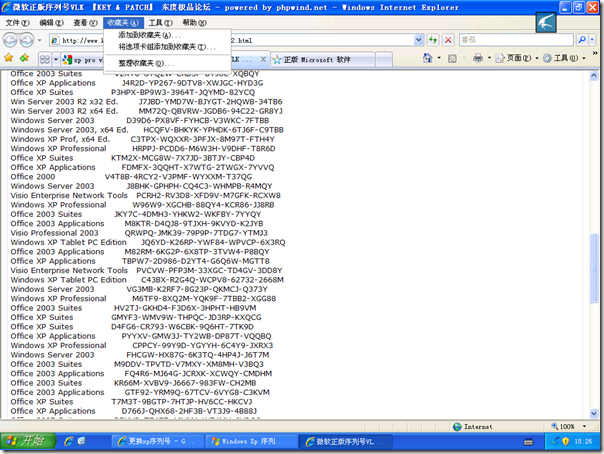Image resolution: width=604 pixels, height=454 pixels.
Task: Click the magnifier search button
Action: [x=582, y=40]
